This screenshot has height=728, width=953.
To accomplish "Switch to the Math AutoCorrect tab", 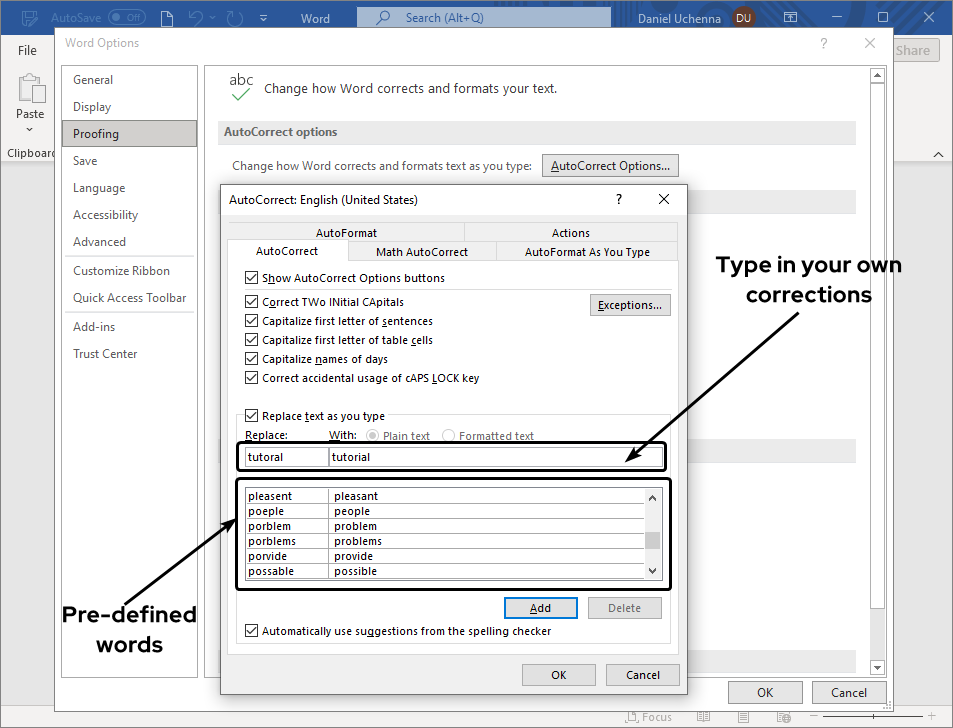I will pos(422,252).
